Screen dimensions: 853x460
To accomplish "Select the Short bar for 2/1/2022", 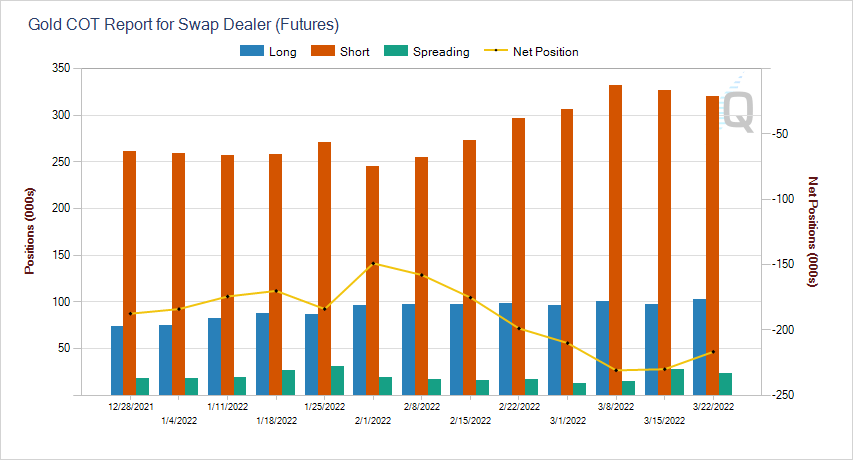I will tap(372, 280).
